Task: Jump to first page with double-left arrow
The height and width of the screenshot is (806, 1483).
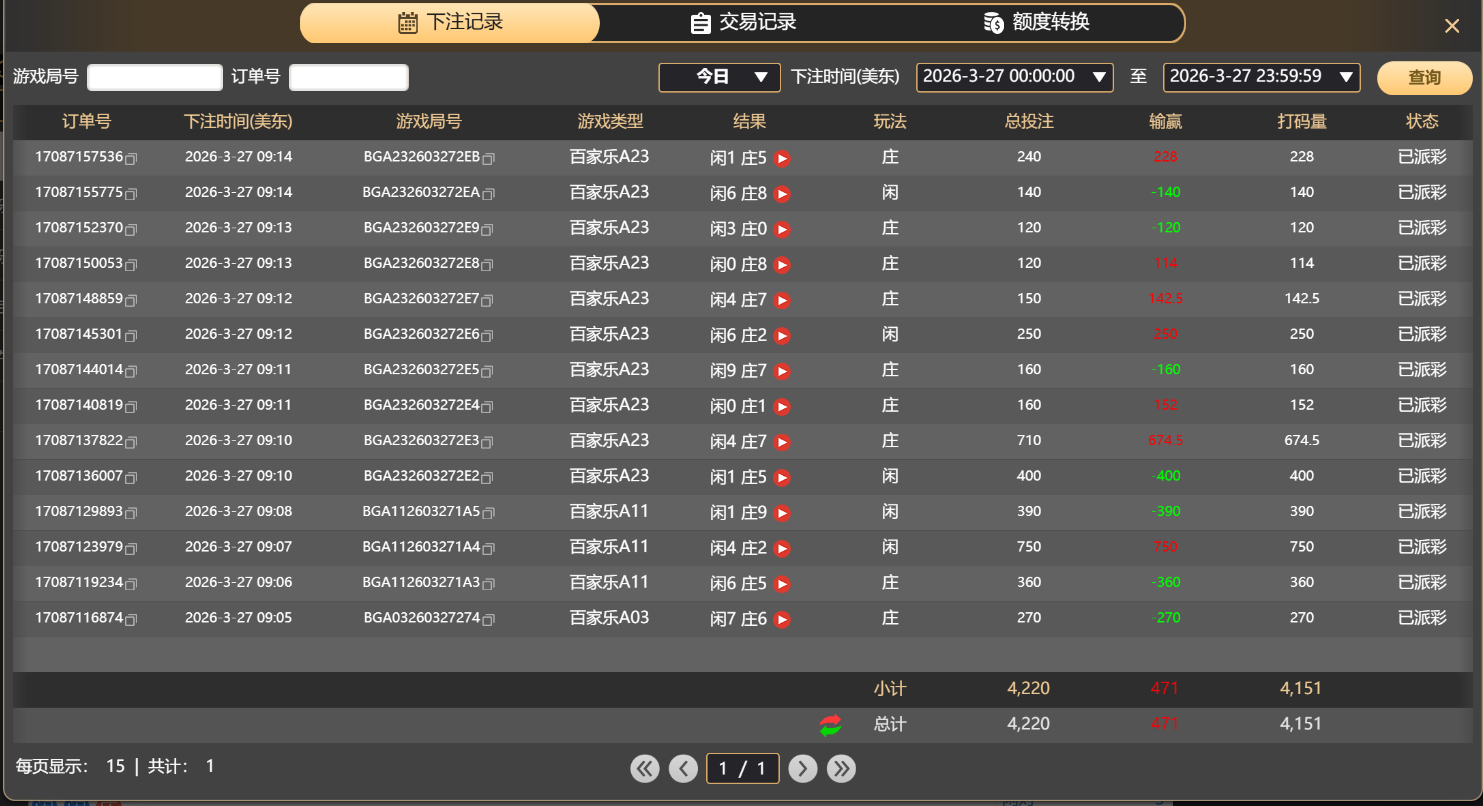Action: pyautogui.click(x=645, y=768)
